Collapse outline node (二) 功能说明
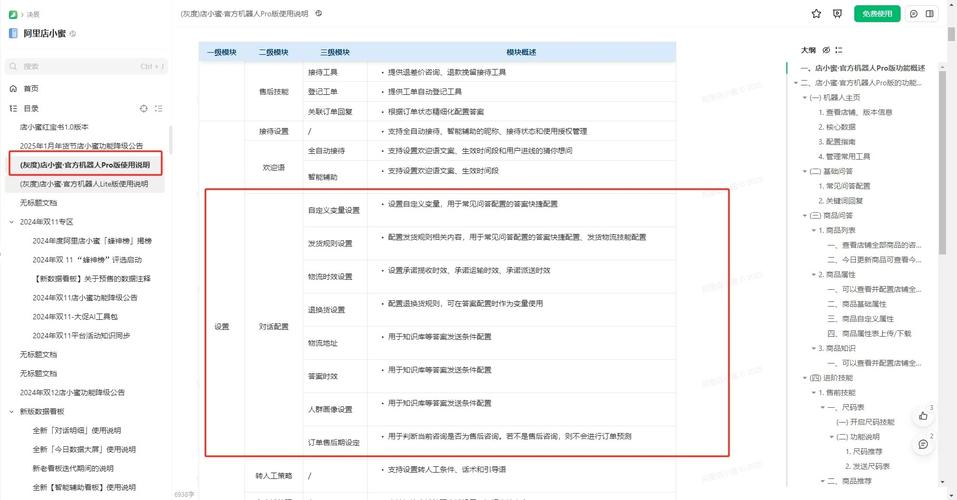 (831, 437)
